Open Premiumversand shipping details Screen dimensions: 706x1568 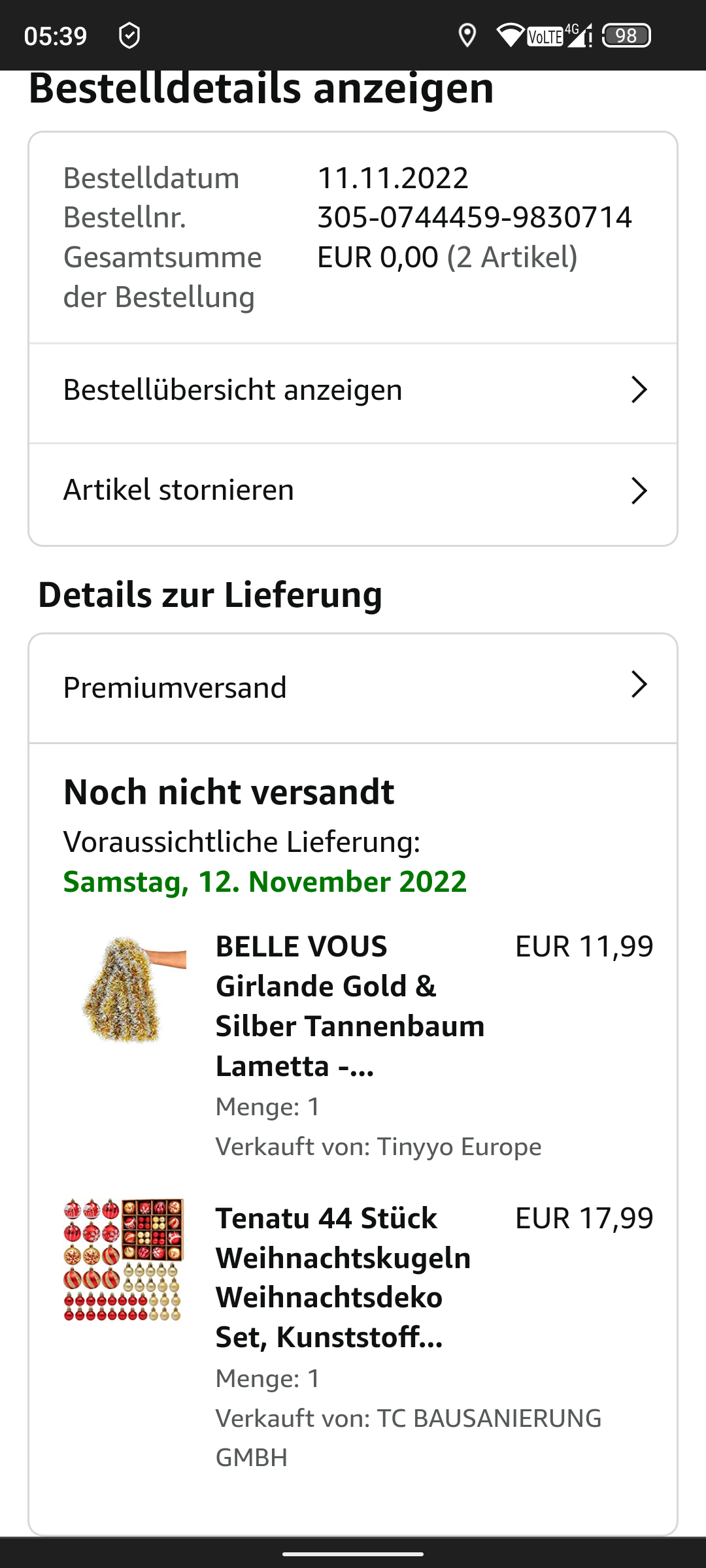175,687
